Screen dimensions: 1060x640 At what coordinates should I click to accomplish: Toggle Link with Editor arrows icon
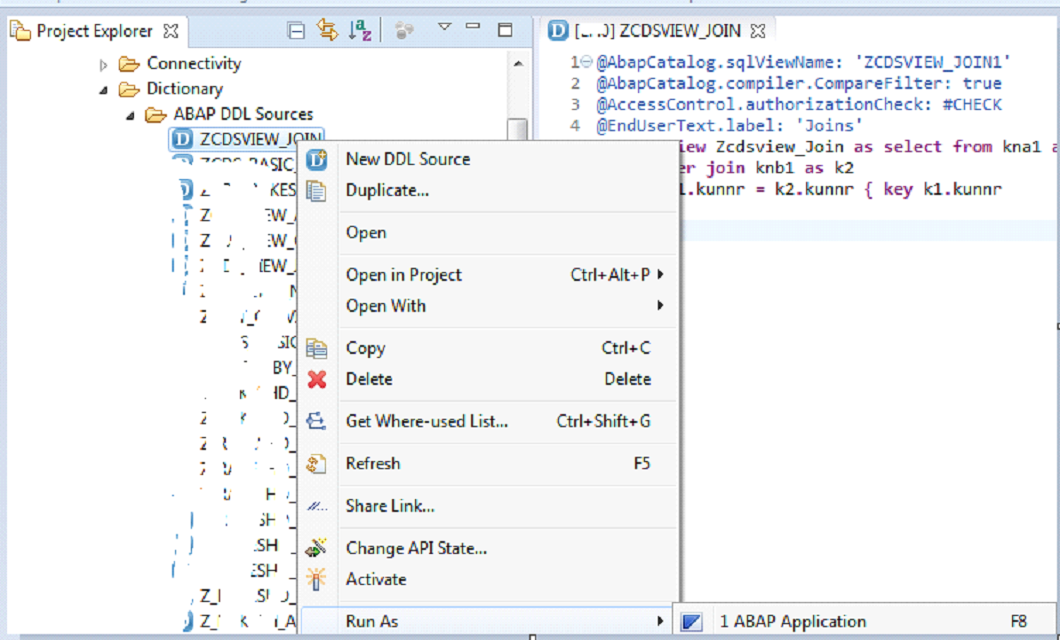[329, 30]
